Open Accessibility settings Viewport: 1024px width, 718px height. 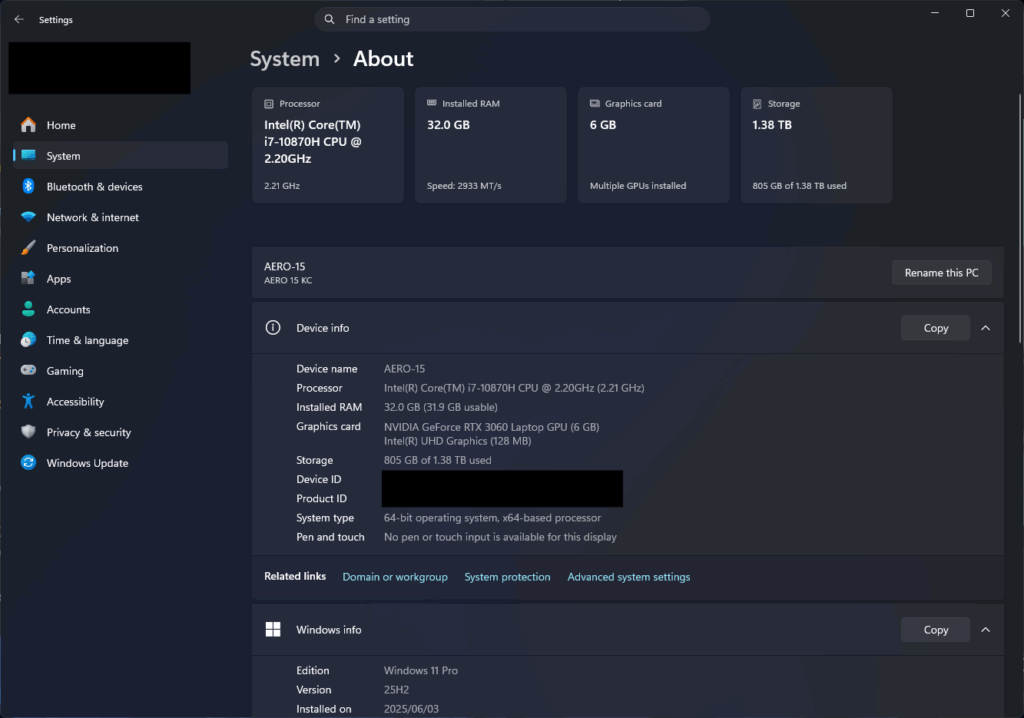(120, 401)
